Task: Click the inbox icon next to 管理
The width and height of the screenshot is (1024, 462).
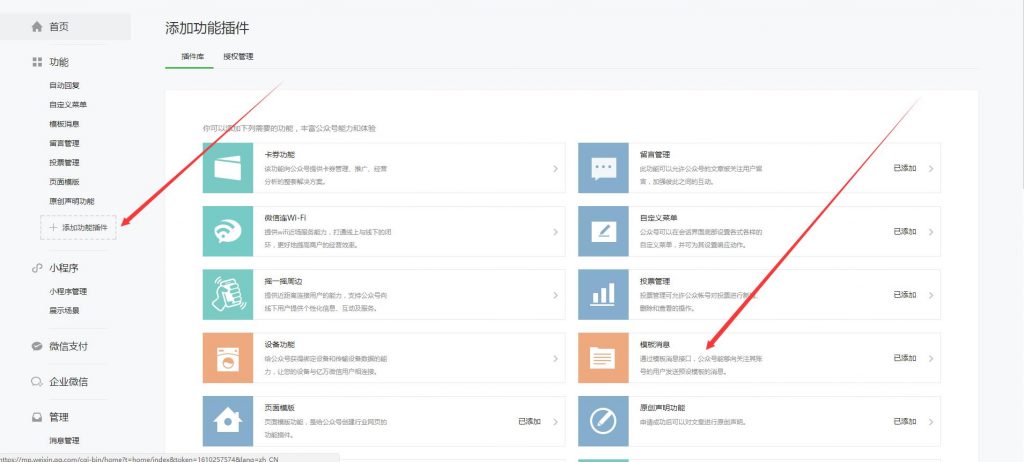Action: (37, 417)
